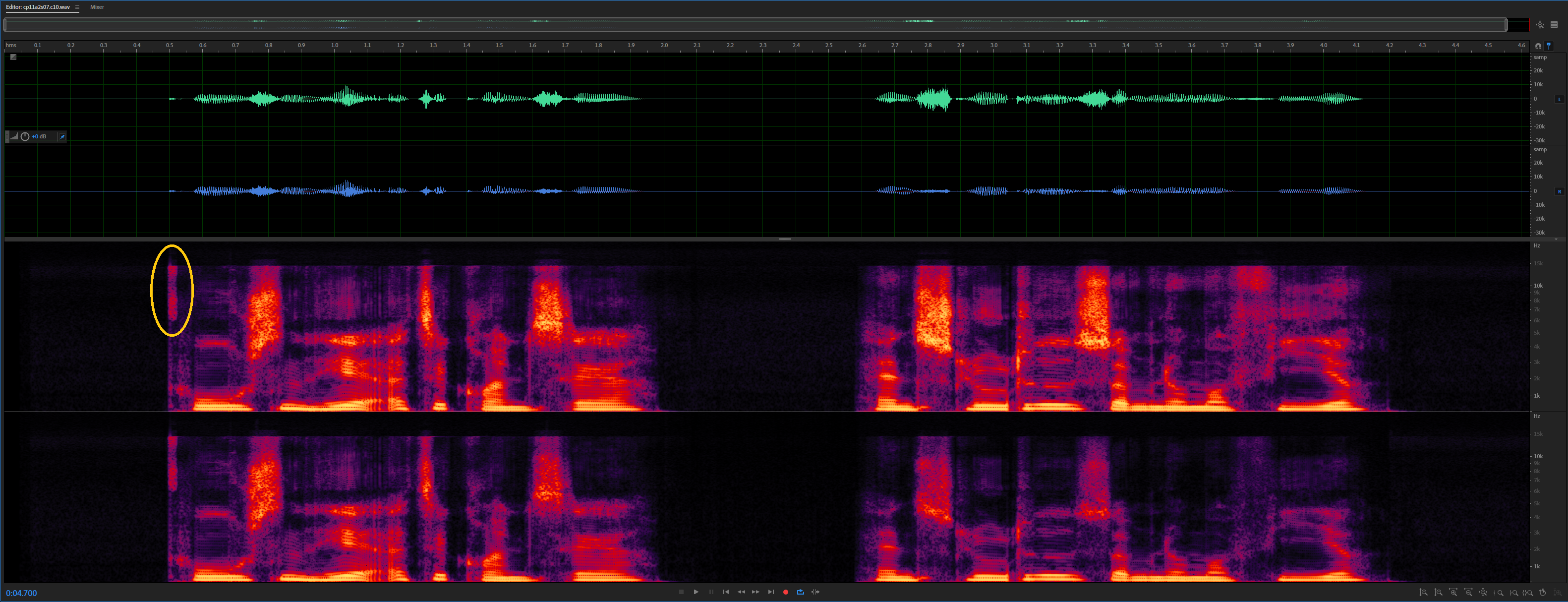Screen dimensions: 1568x602
Task: Zoom to in point icon
Action: pos(1498,592)
